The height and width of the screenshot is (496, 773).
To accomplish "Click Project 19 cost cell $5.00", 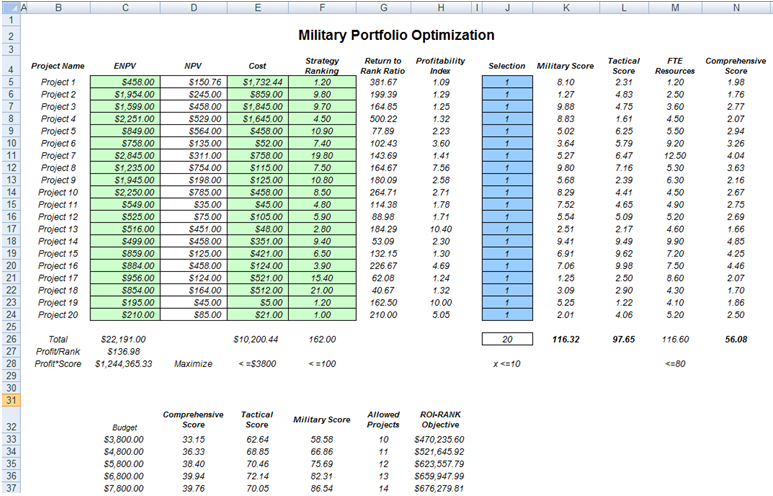I will (258, 303).
